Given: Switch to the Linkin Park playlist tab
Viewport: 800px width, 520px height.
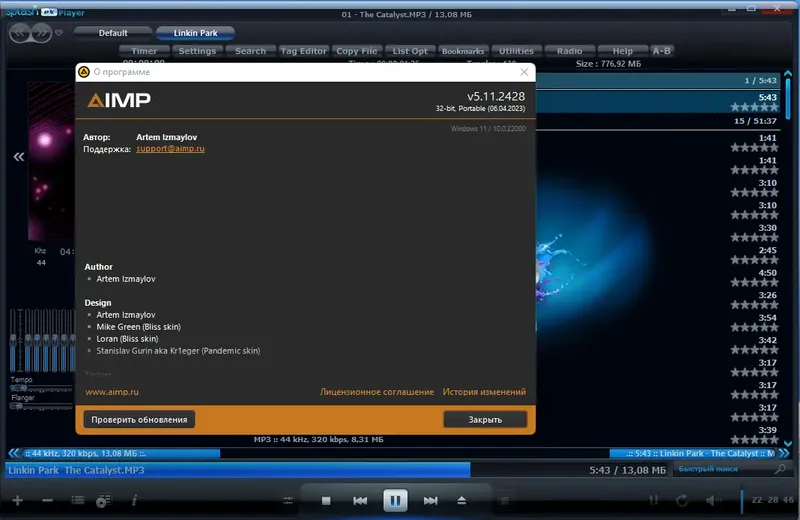Looking at the screenshot, I should coord(195,33).
